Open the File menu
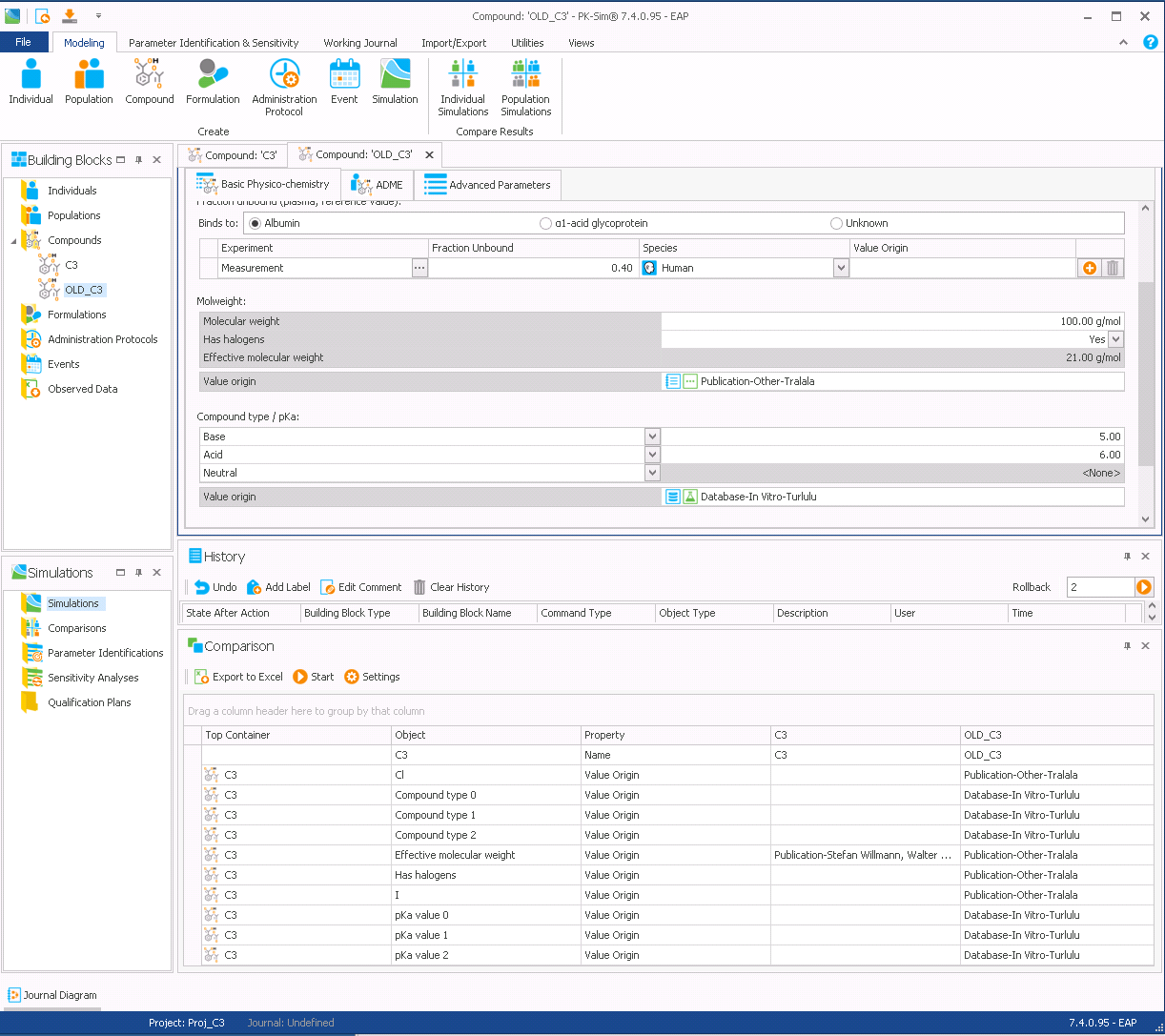 pos(24,42)
